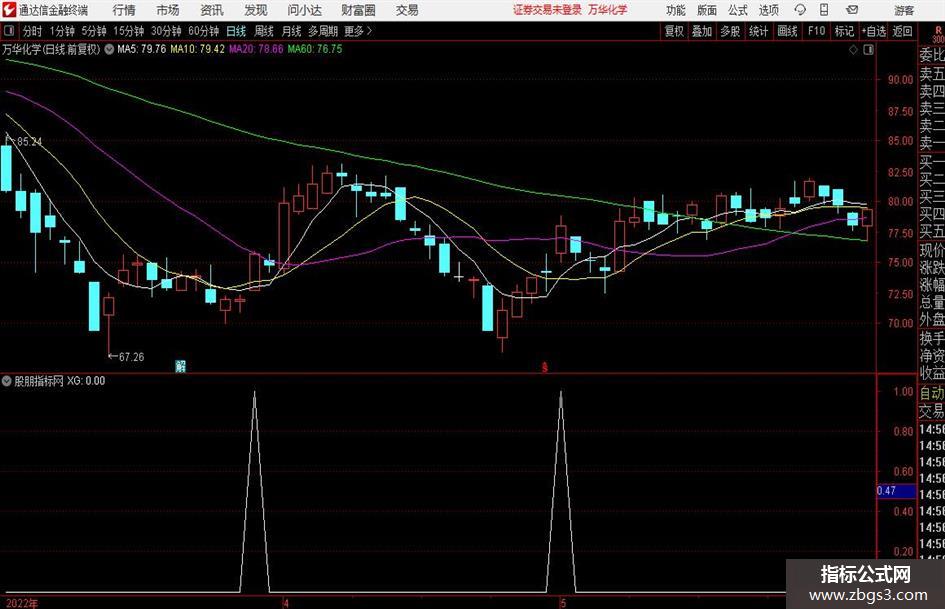Screen dimensions: 945x609
Task: Open the 交易 menu
Action: tap(407, 10)
